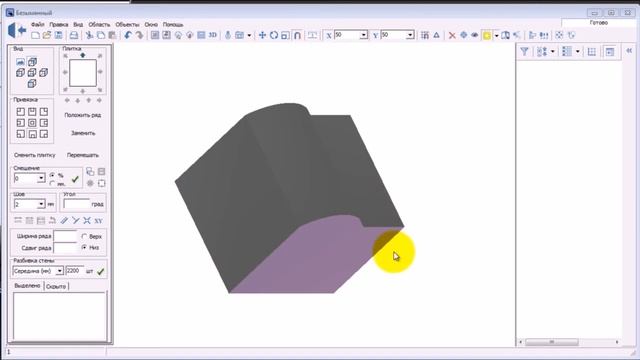Switch to 3D view mode icon
The height and width of the screenshot is (360, 640).
[213, 36]
